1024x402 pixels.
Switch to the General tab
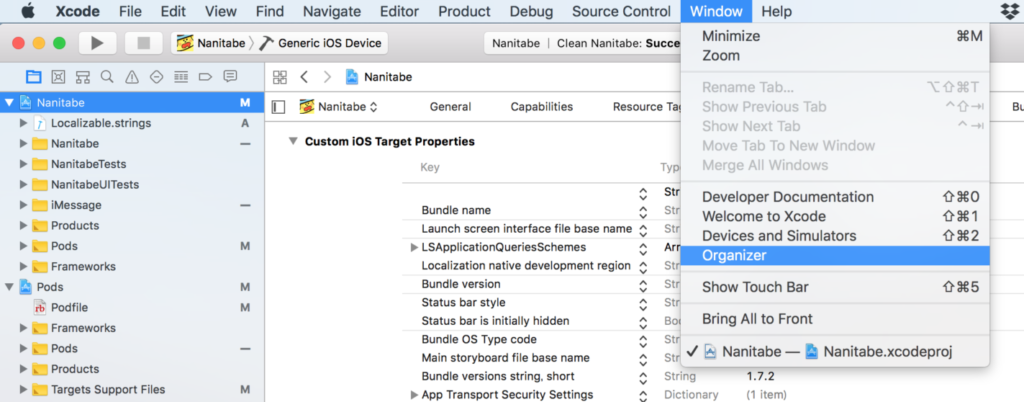tap(451, 107)
